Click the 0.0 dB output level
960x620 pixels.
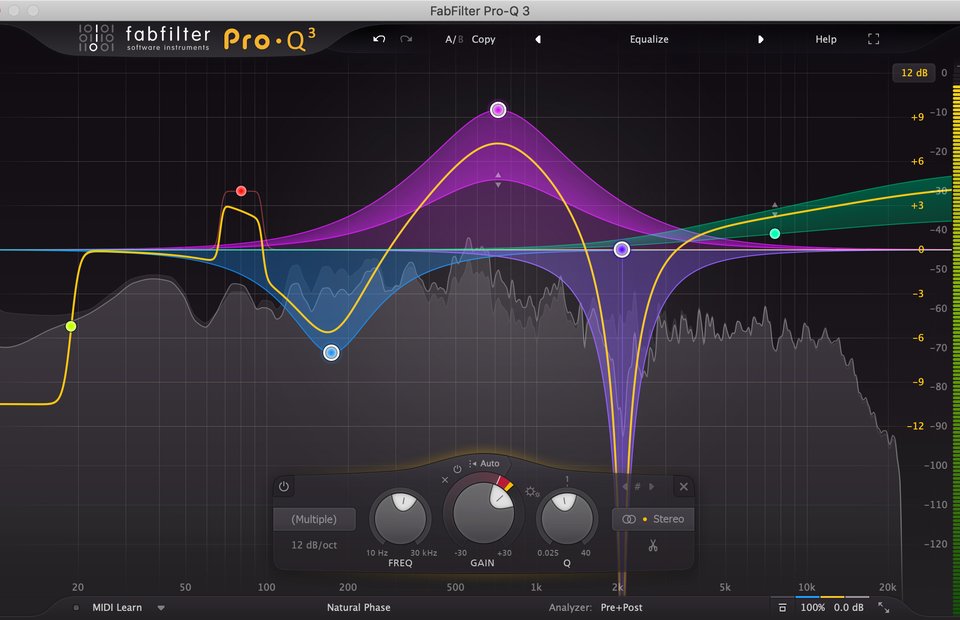849,607
